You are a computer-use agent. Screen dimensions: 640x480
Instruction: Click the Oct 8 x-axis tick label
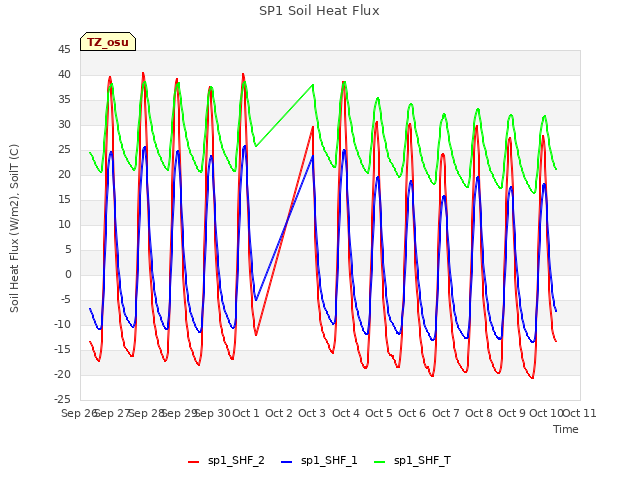pos(479,413)
